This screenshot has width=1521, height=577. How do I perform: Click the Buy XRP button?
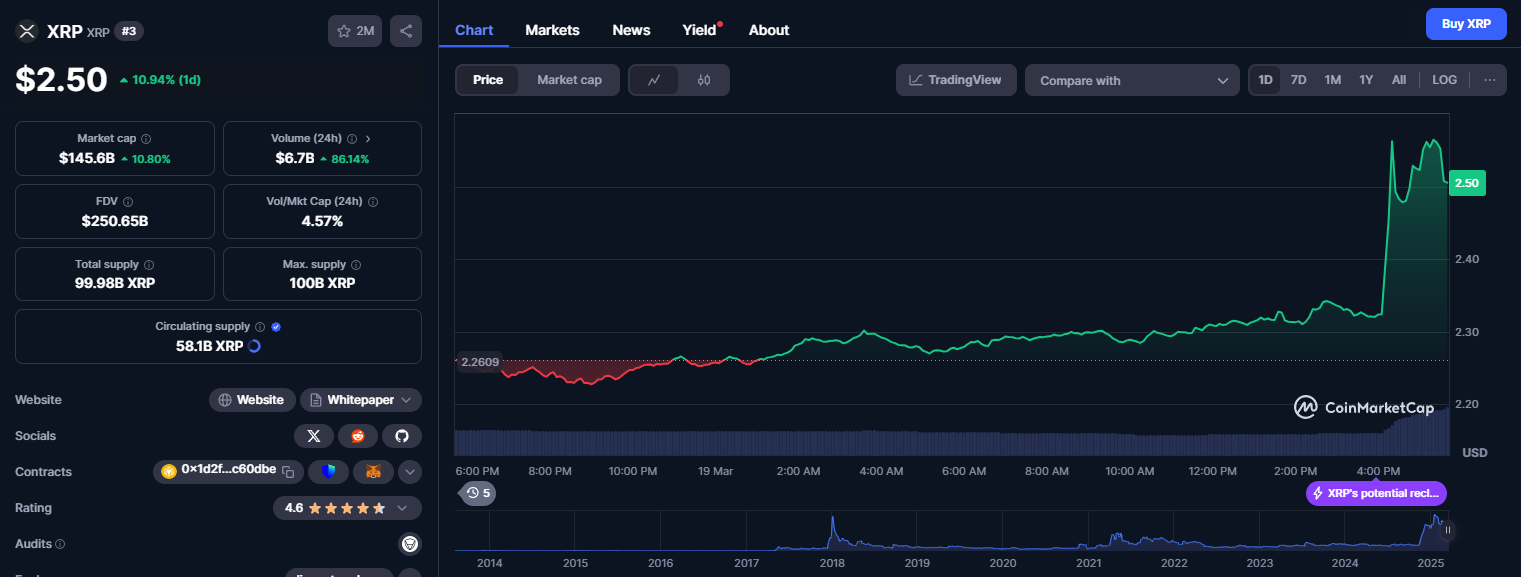(x=1466, y=24)
